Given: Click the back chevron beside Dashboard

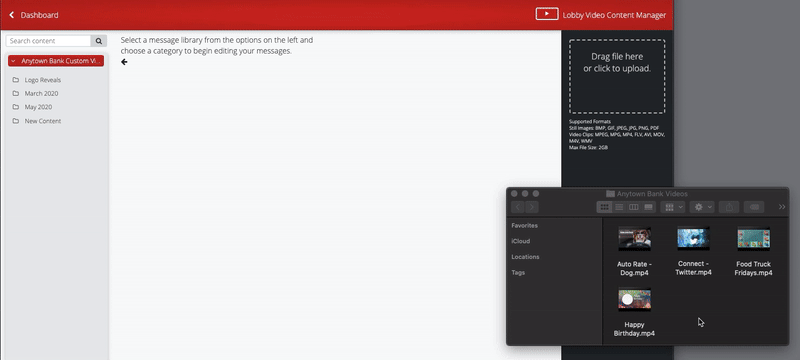Looking at the screenshot, I should [x=12, y=15].
